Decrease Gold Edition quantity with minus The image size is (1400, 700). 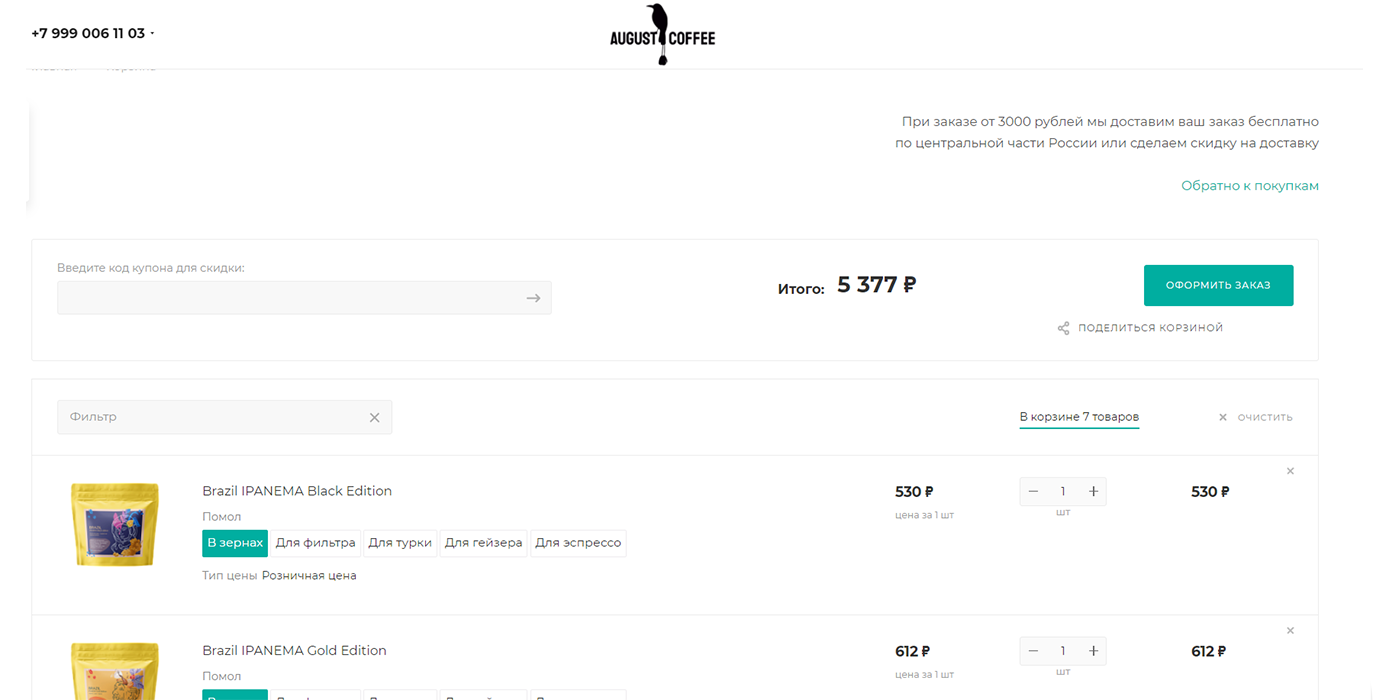tap(1033, 651)
